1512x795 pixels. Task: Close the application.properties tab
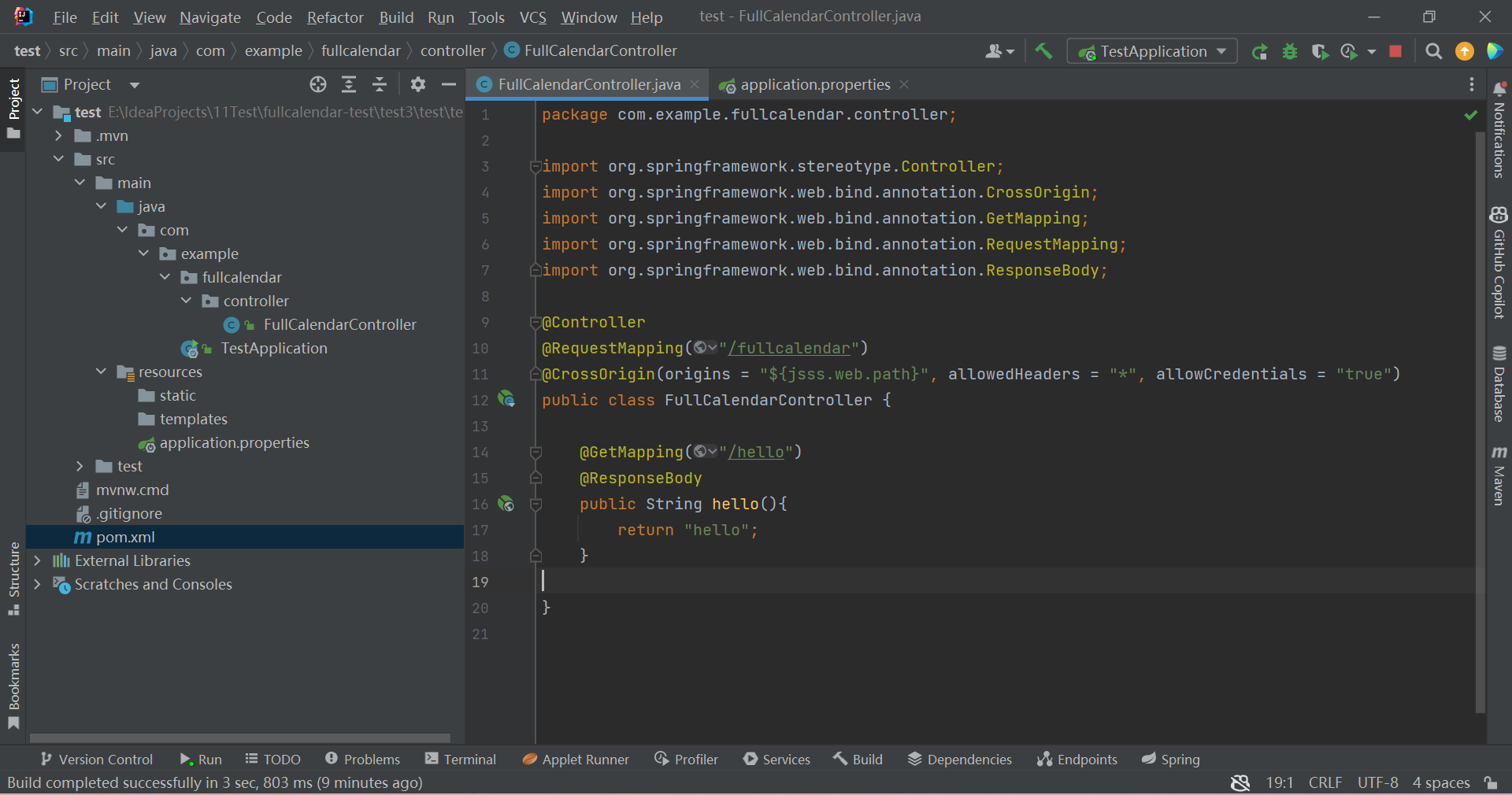904,84
